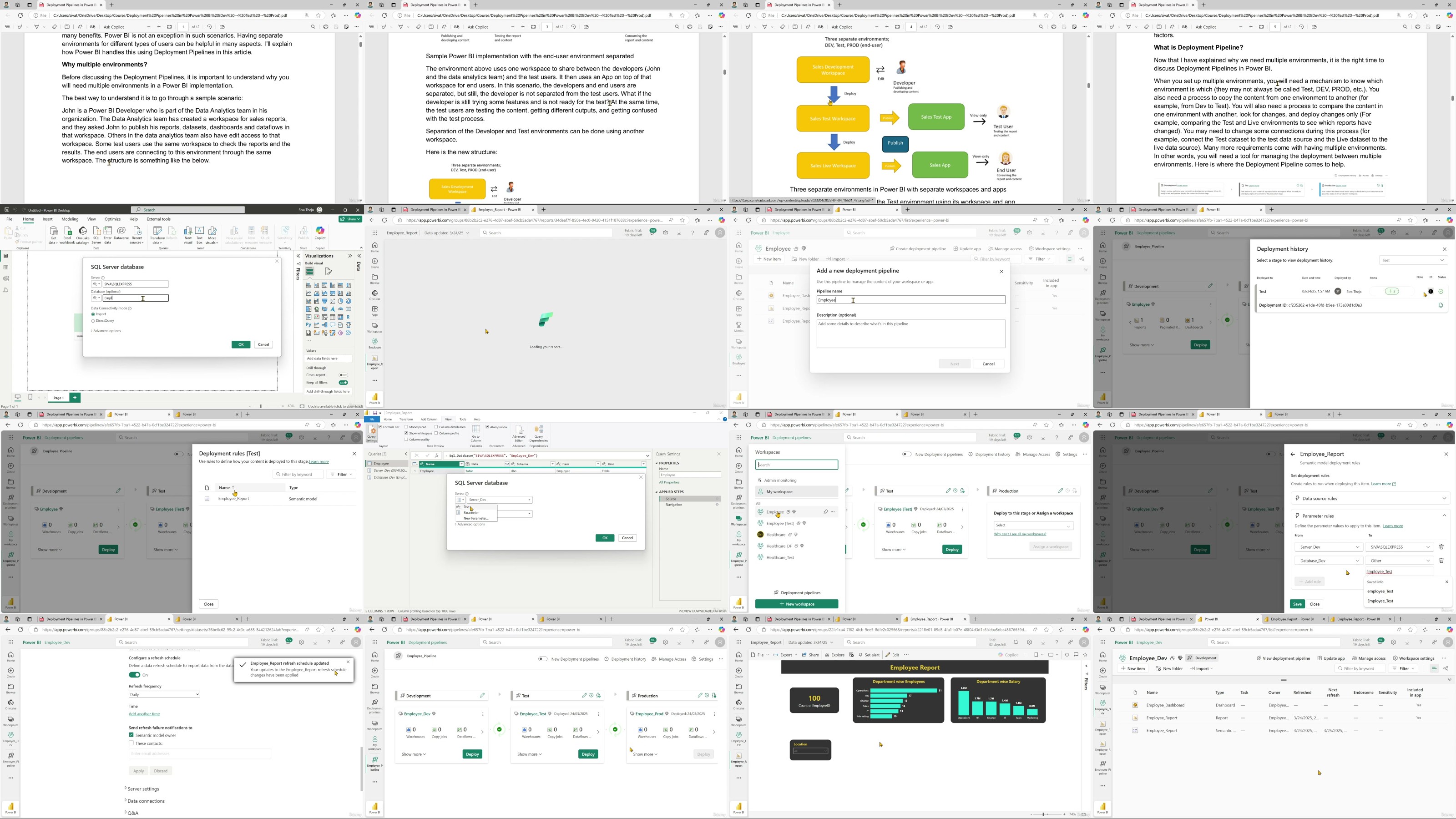Check the These contacts checkbox

(x=131, y=743)
